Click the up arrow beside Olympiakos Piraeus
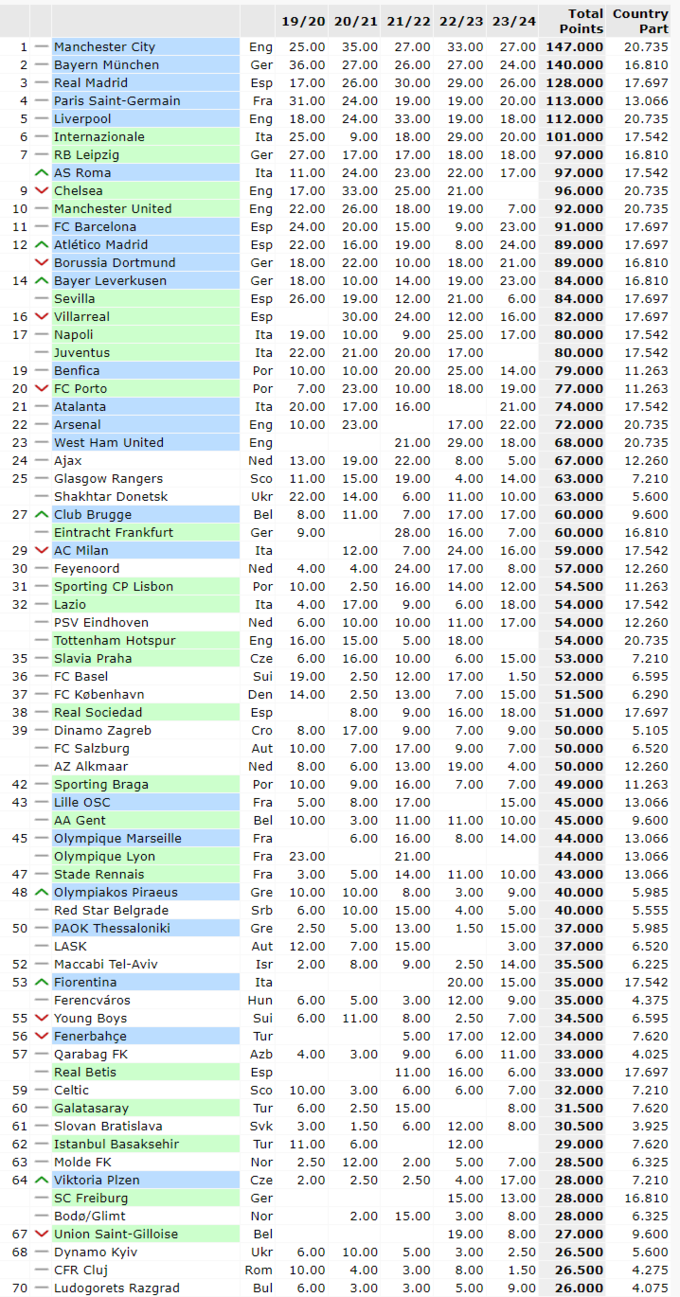 pos(41,893)
